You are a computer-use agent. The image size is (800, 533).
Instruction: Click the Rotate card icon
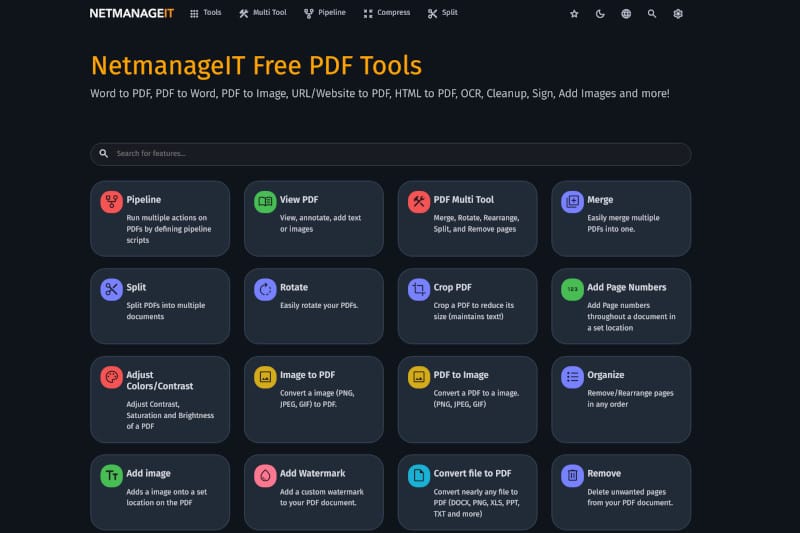click(x=265, y=290)
